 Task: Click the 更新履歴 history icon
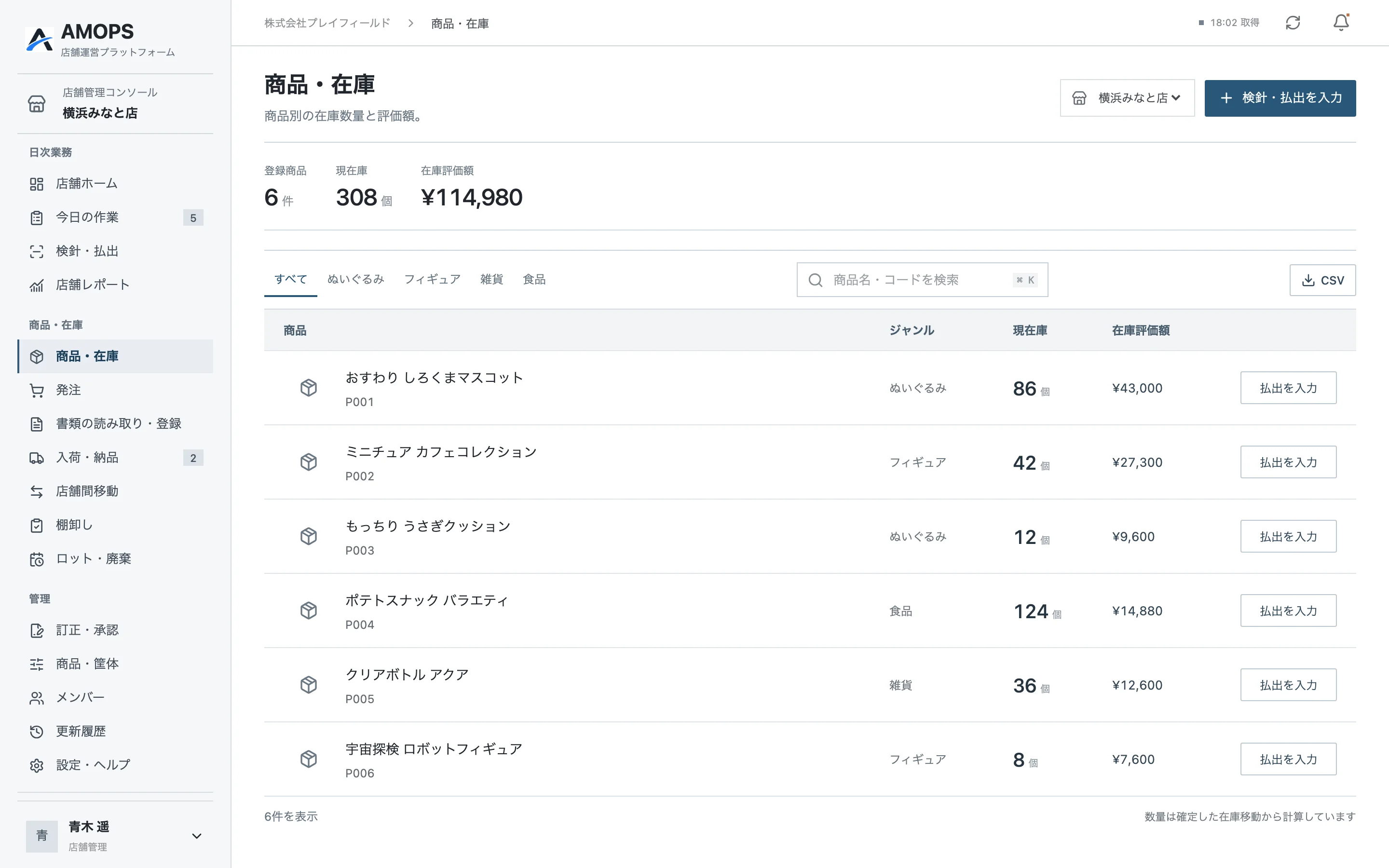(37, 732)
